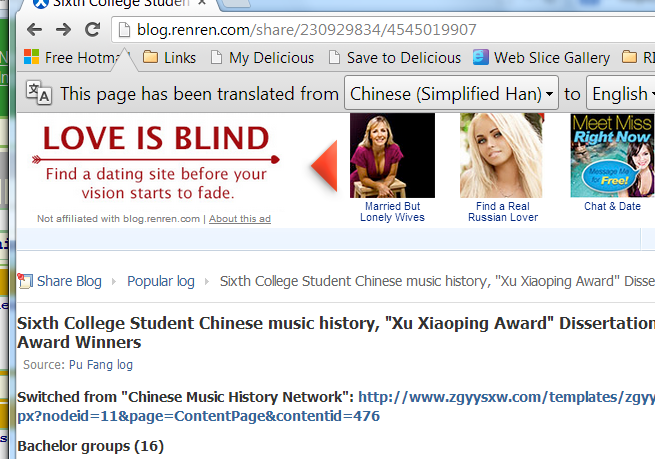Click the Save to Delicious bookmark
655x459 pixels.
click(395, 57)
